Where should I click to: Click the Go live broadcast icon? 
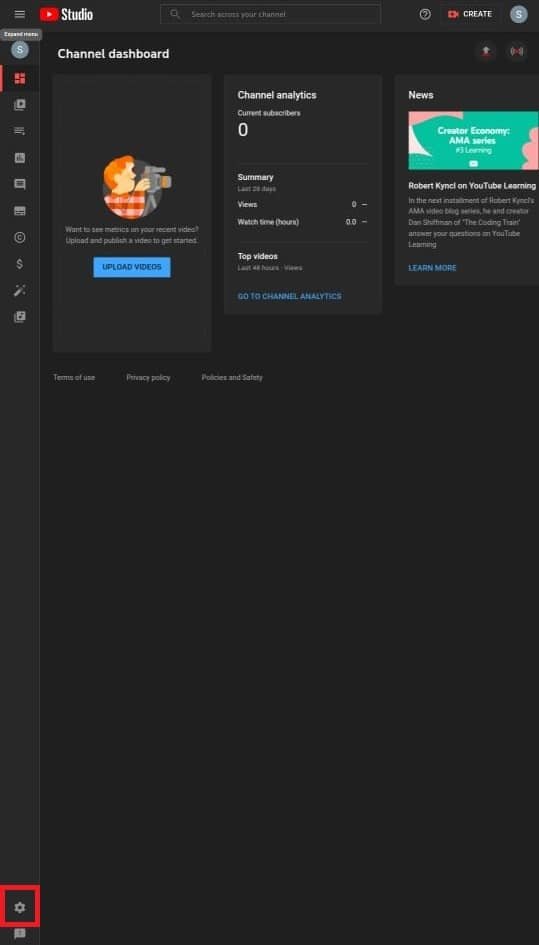517,52
